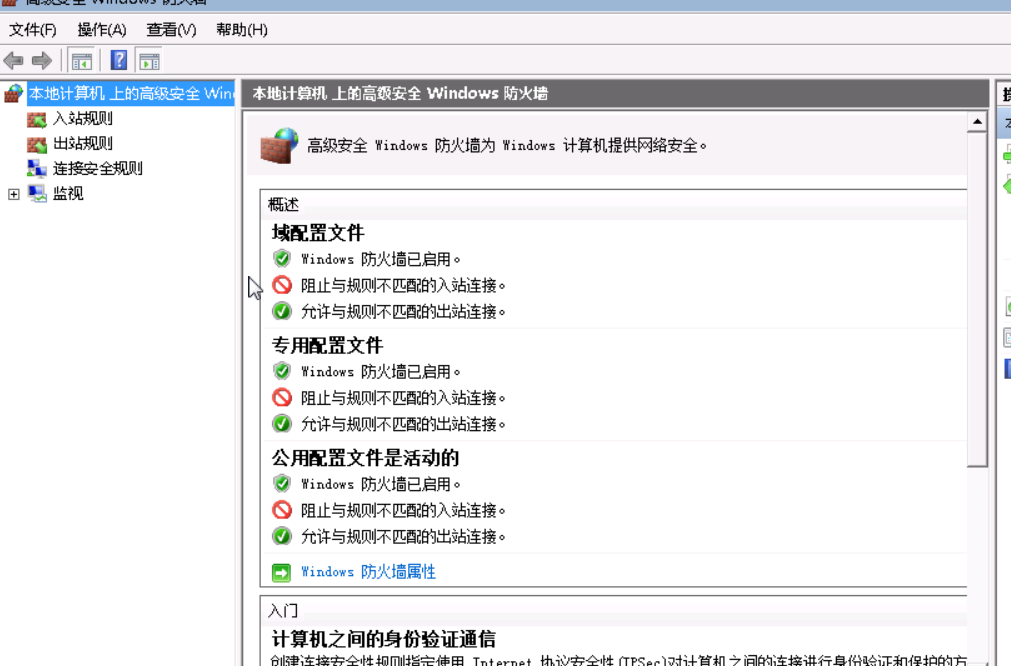Click the 入站规则 firewall icon

coord(37,119)
